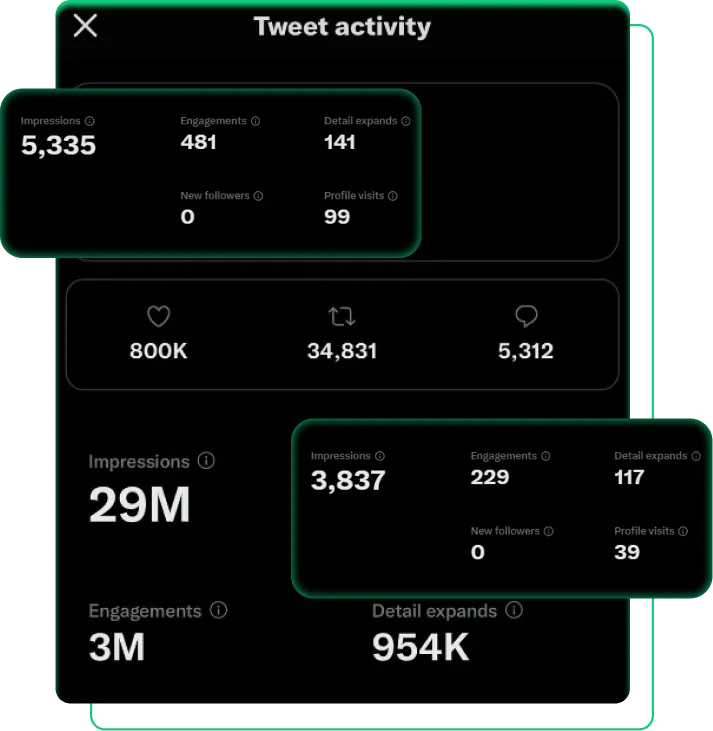
Task: Click info icon next to Impressions 3,837
Action: (x=380, y=456)
